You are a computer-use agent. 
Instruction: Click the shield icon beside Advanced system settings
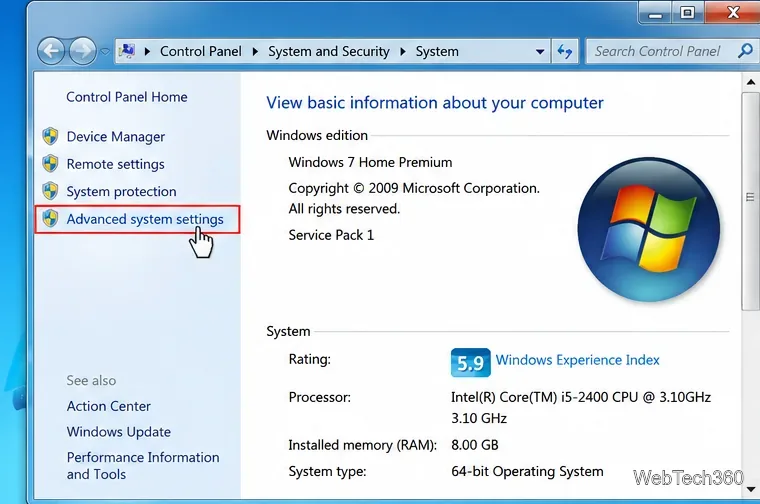tap(50, 219)
